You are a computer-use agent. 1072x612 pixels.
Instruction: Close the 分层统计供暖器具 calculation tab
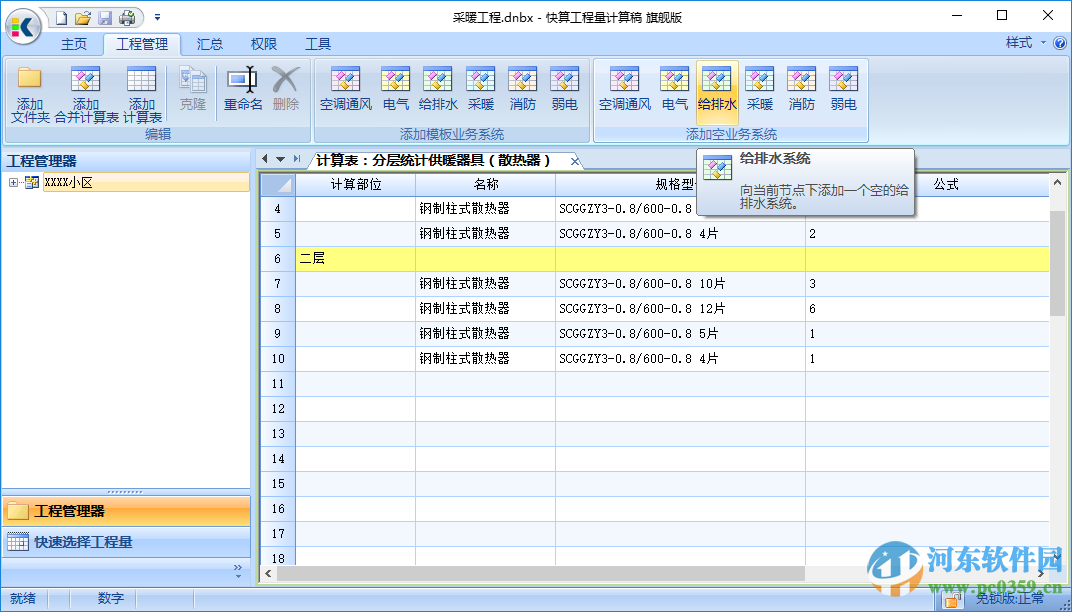pos(575,159)
